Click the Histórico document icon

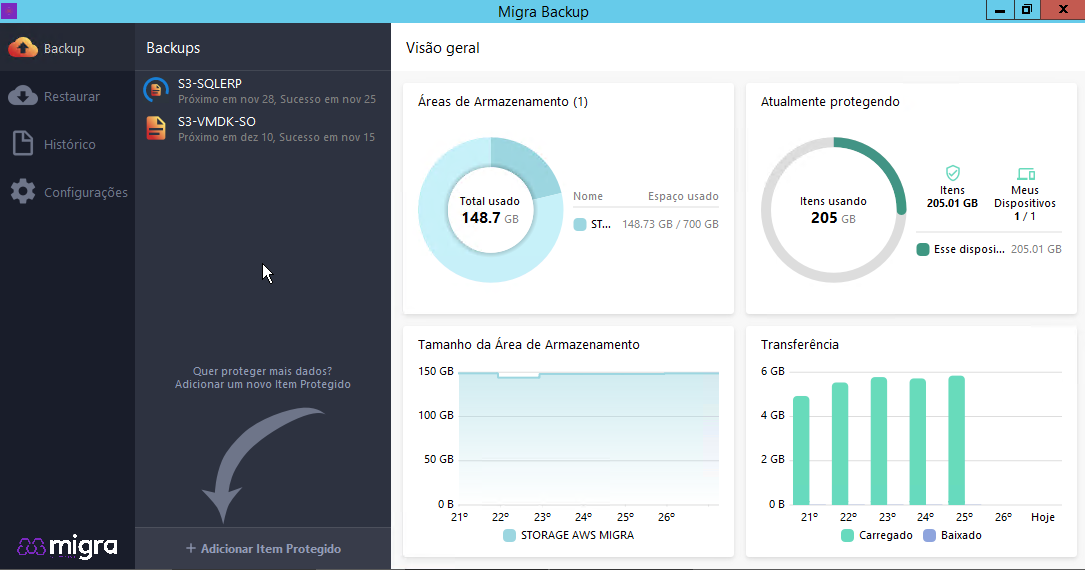click(22, 144)
